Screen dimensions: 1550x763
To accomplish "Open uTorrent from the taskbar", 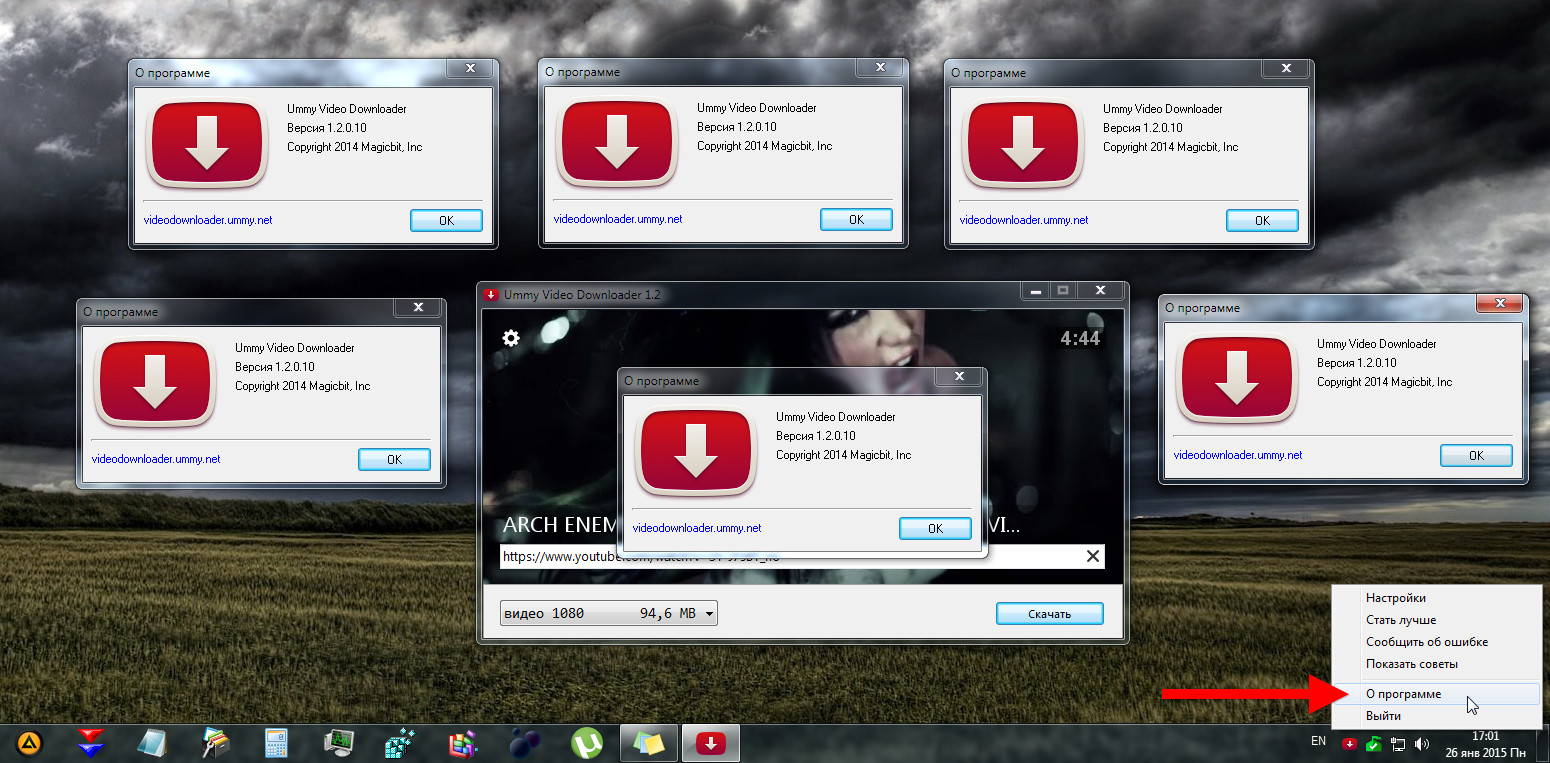I will [586, 742].
